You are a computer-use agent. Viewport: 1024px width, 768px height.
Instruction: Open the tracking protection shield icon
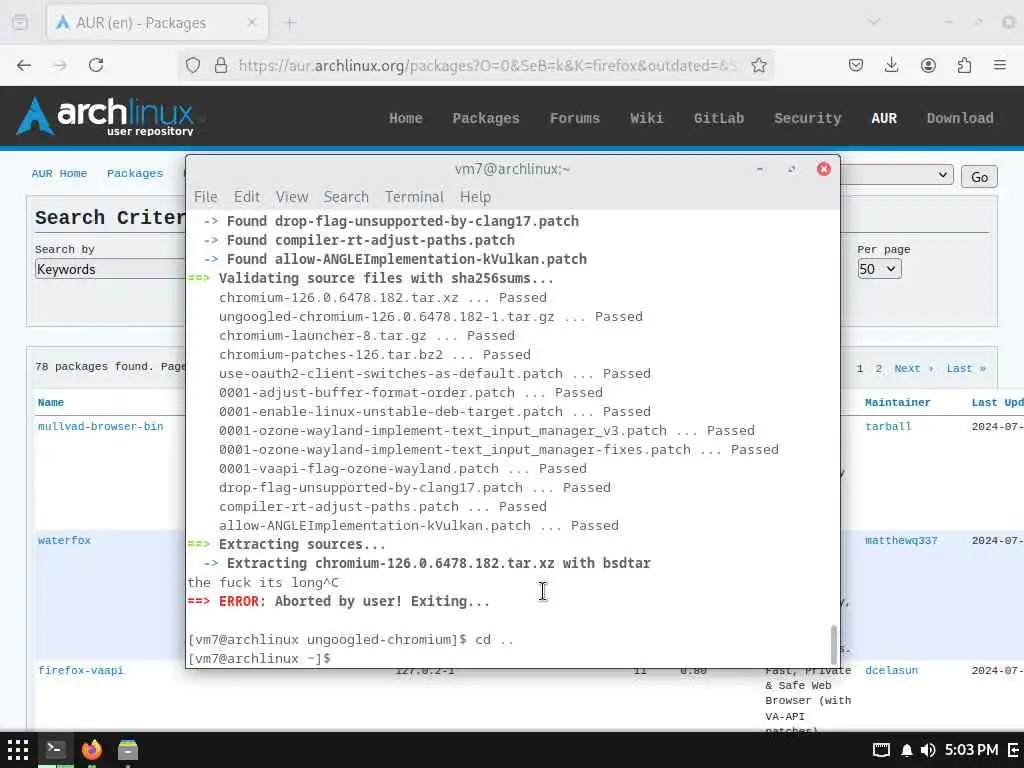point(193,65)
